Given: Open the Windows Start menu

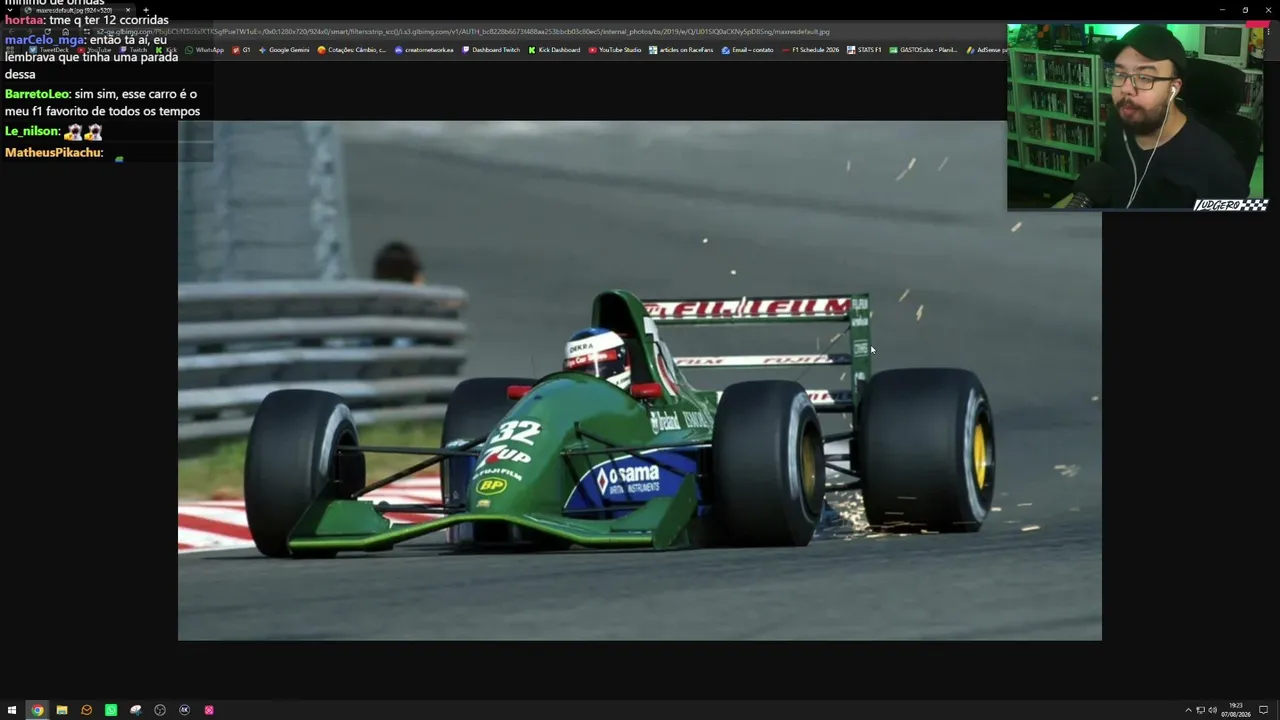Looking at the screenshot, I should [12, 710].
